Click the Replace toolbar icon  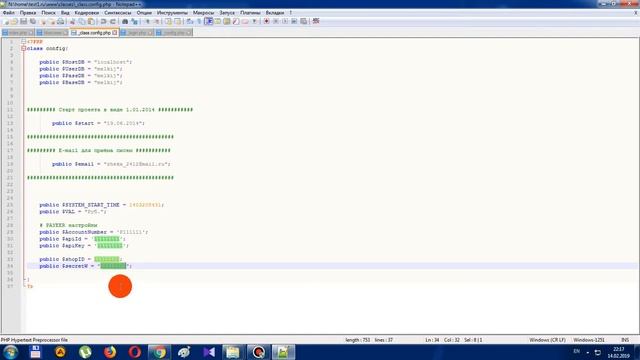coord(134,21)
